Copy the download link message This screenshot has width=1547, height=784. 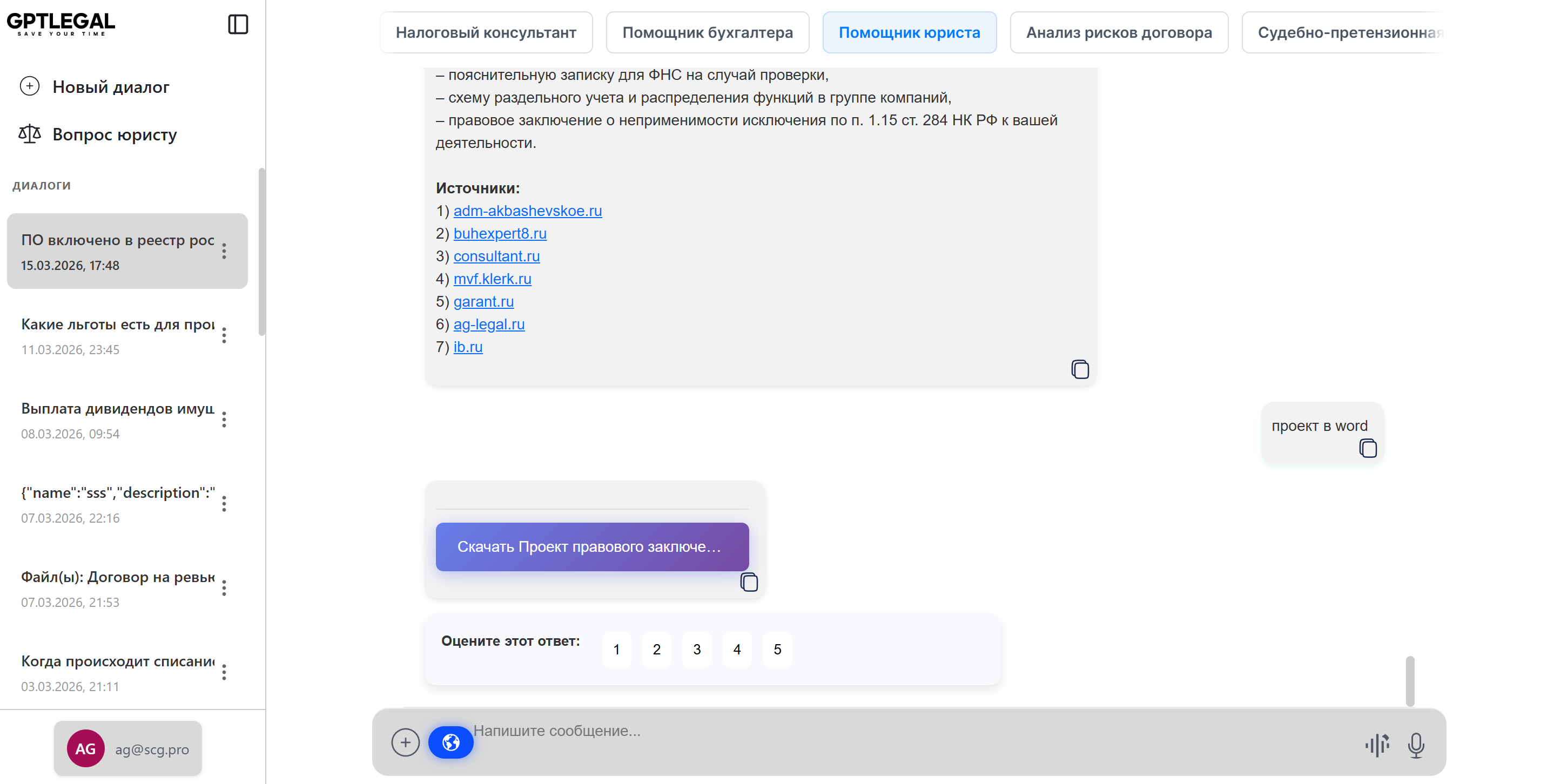[x=748, y=582]
